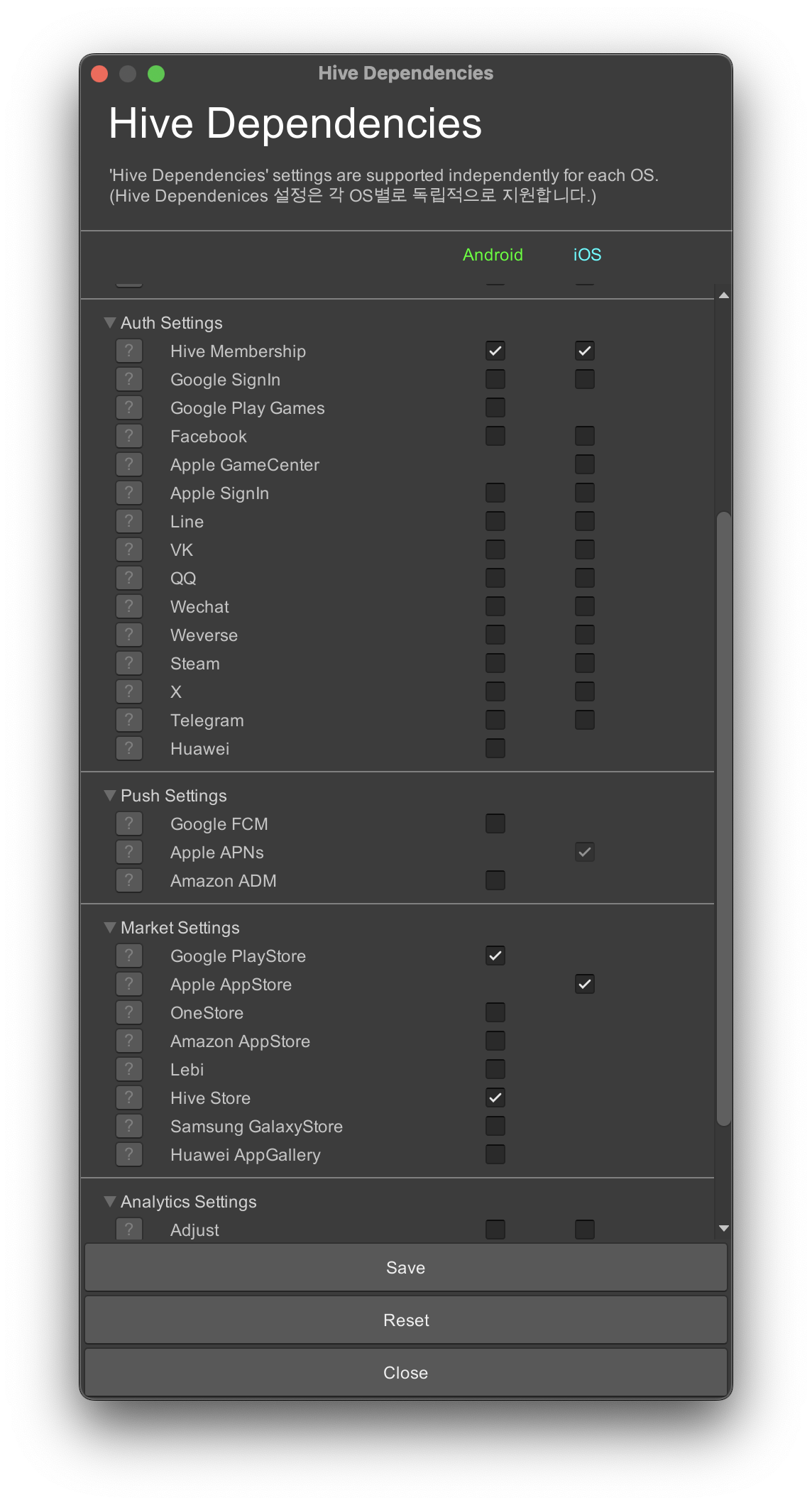Collapse the Push Settings section
812x1505 pixels.
coord(110,796)
